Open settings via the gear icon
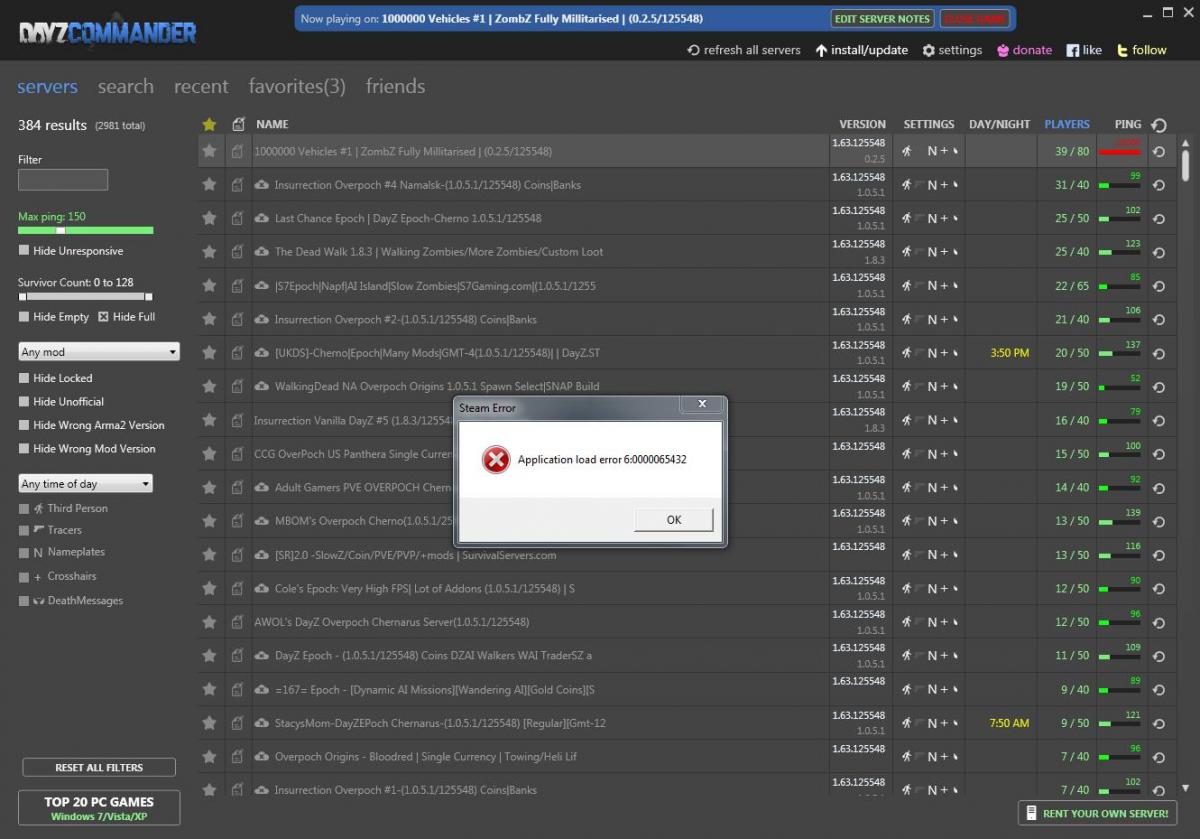 (928, 50)
